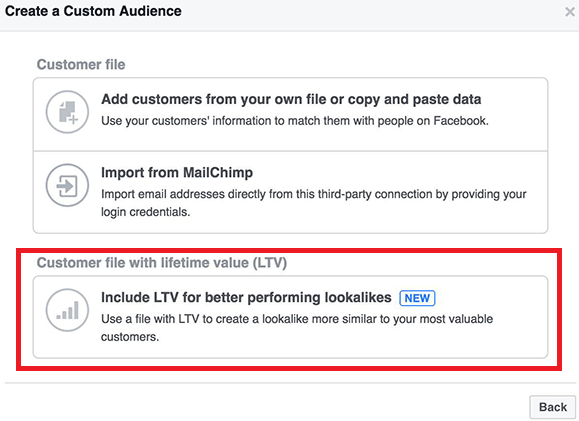Image resolution: width=579 pixels, height=421 pixels.
Task: Click the LTV bar chart icon
Action: point(67,310)
